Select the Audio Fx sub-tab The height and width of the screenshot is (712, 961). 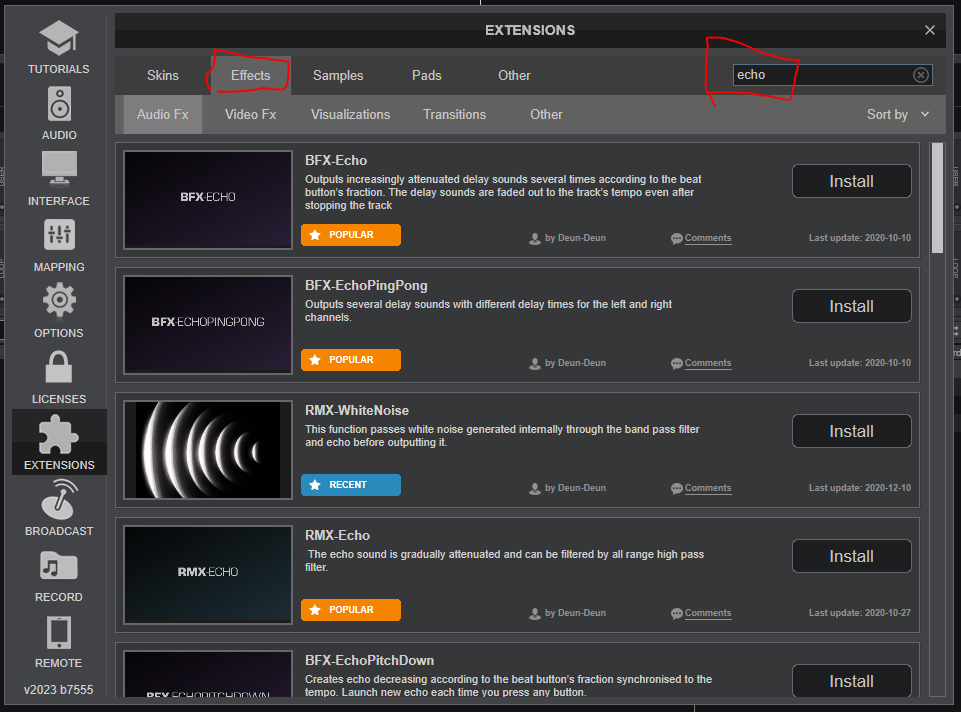click(162, 115)
